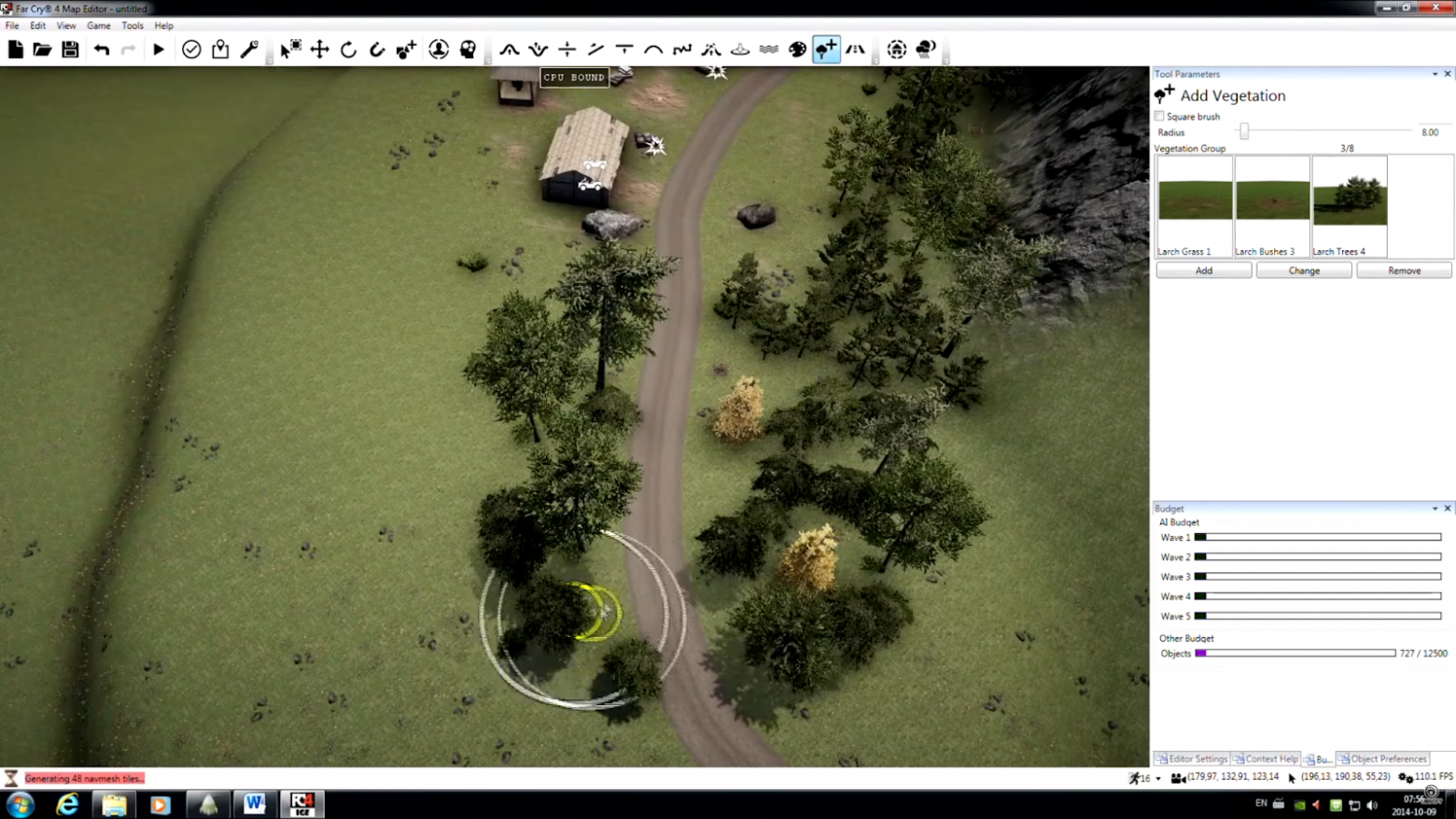
Task: Click the snap magnet tool icon
Action: click(377, 49)
